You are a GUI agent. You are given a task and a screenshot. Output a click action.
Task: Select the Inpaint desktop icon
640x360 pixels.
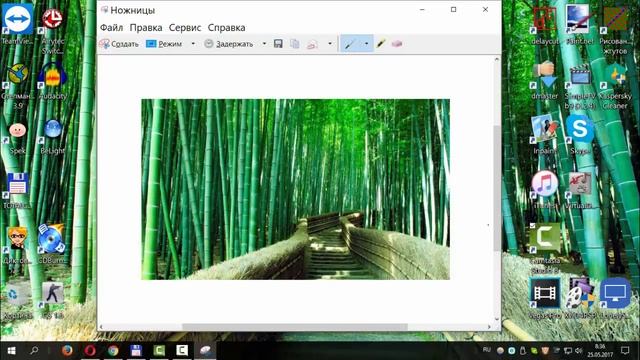(x=545, y=135)
